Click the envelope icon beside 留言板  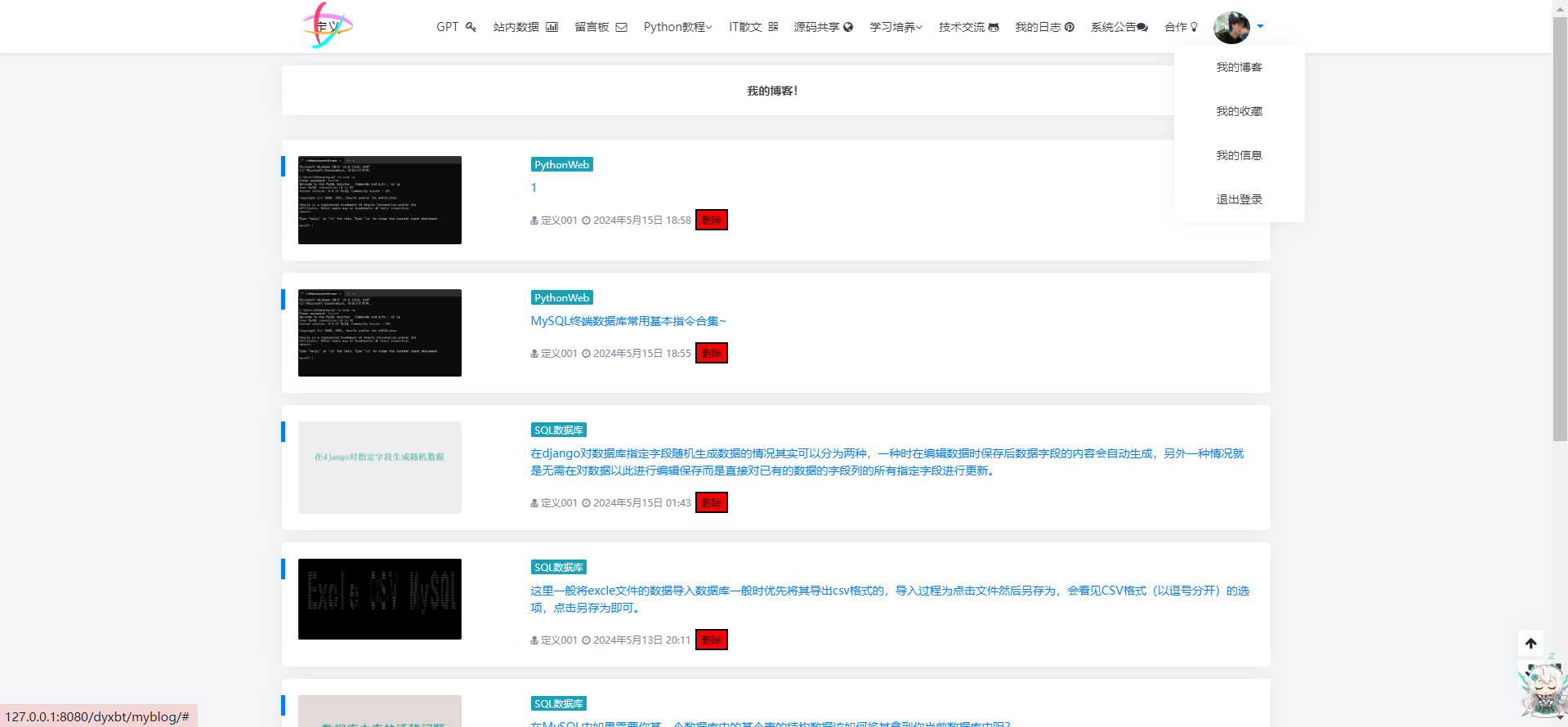tap(621, 27)
